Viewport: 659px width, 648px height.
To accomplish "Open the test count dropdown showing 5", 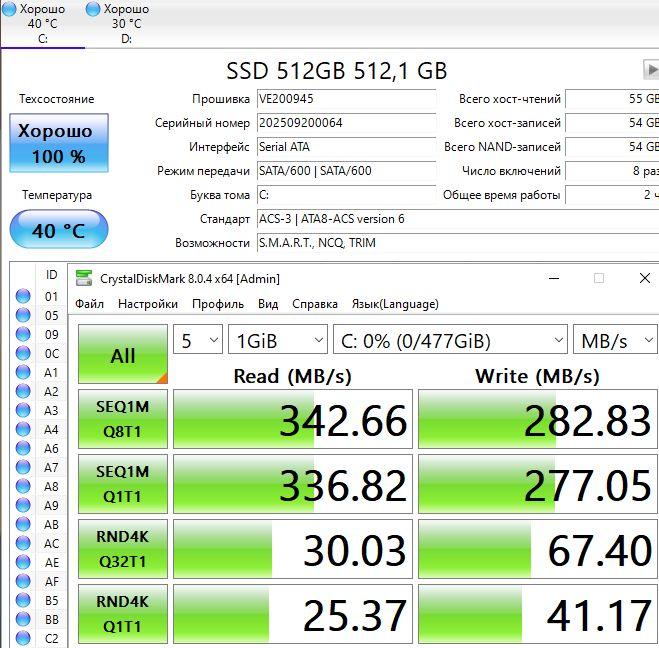I will click(198, 340).
